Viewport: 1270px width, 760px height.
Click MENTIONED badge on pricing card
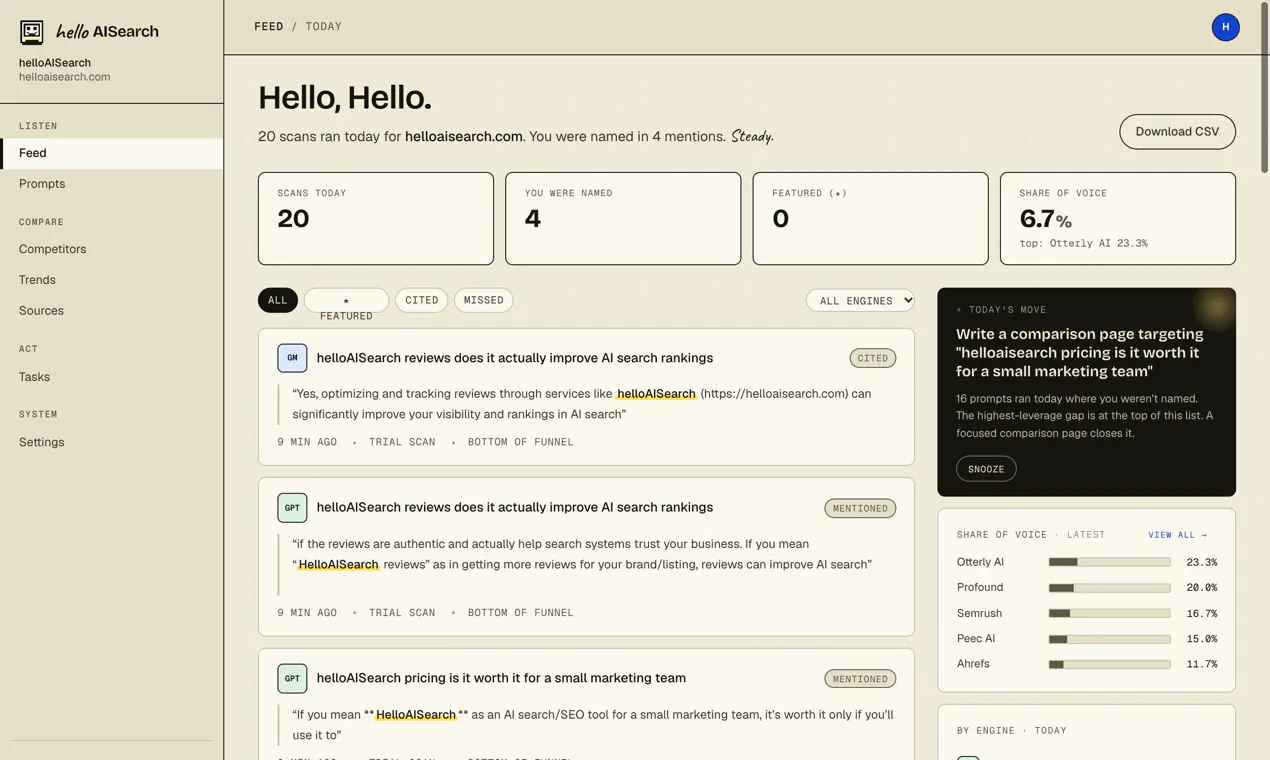click(860, 679)
